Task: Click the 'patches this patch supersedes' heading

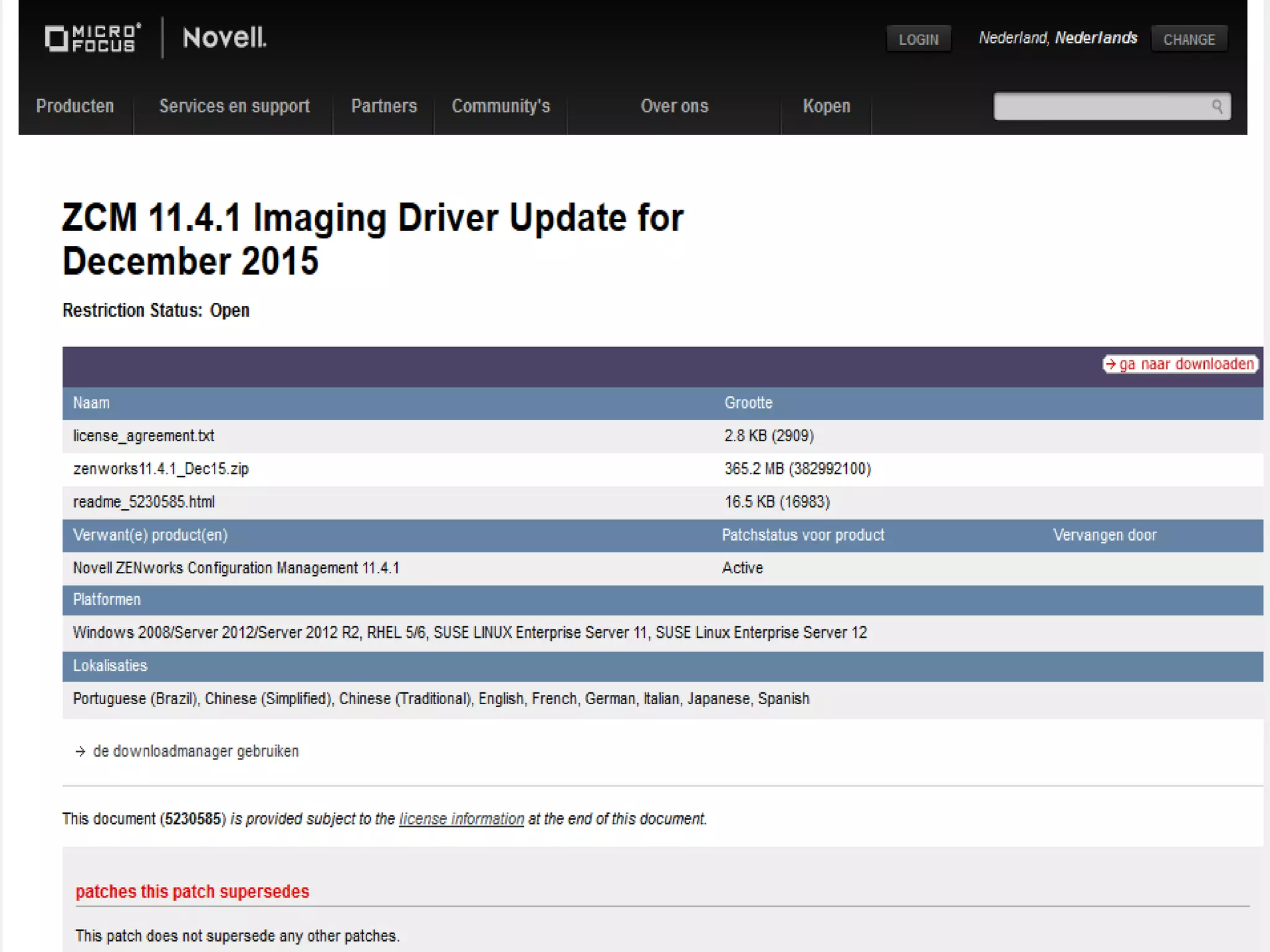Action: point(192,891)
